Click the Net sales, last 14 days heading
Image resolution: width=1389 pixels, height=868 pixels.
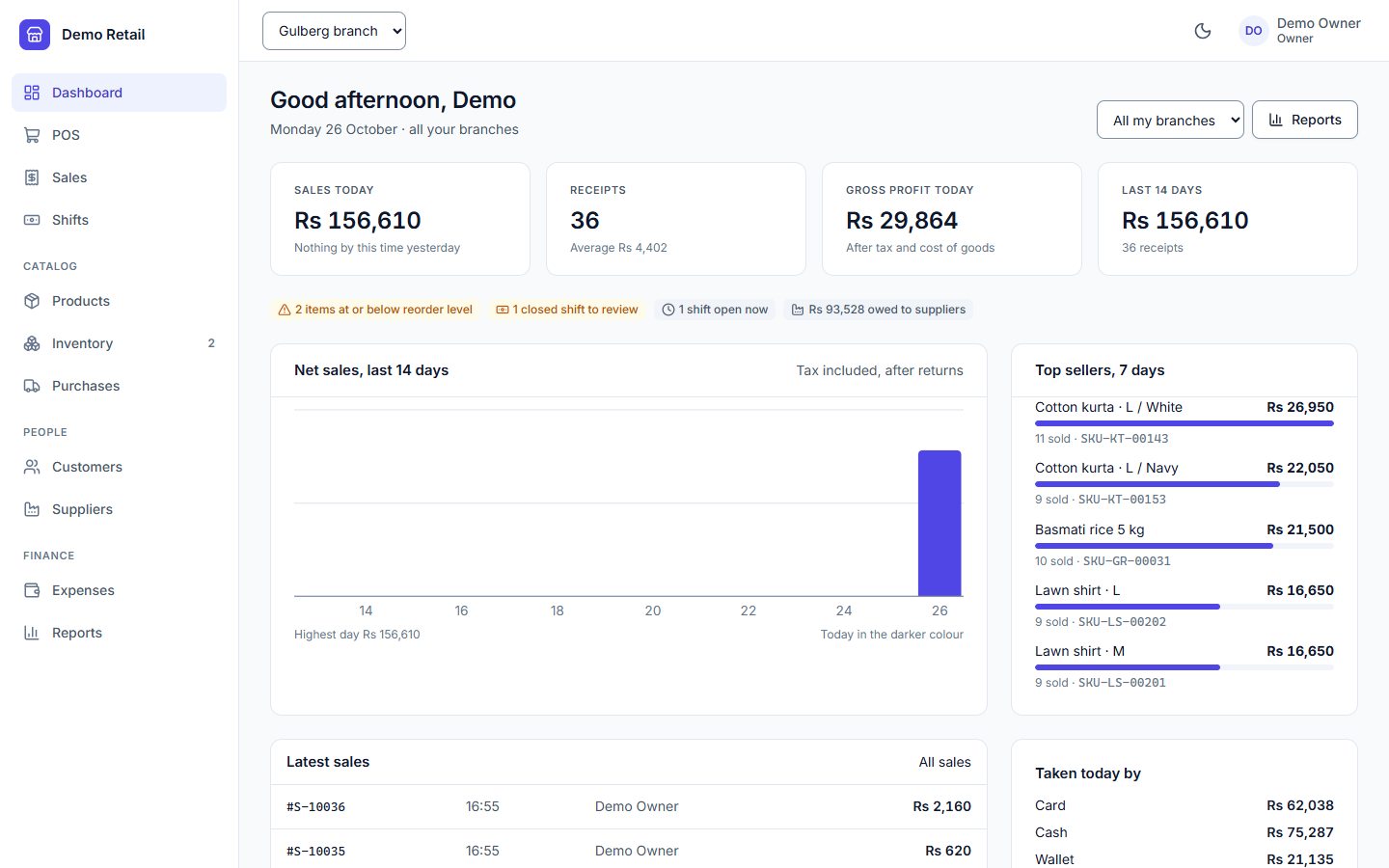371,370
